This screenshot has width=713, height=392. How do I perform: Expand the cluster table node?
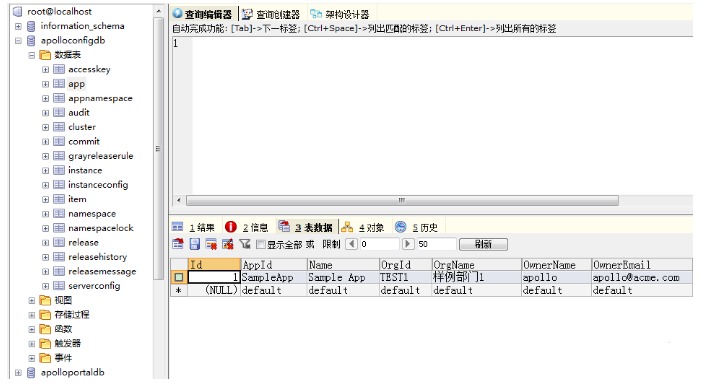[45, 127]
